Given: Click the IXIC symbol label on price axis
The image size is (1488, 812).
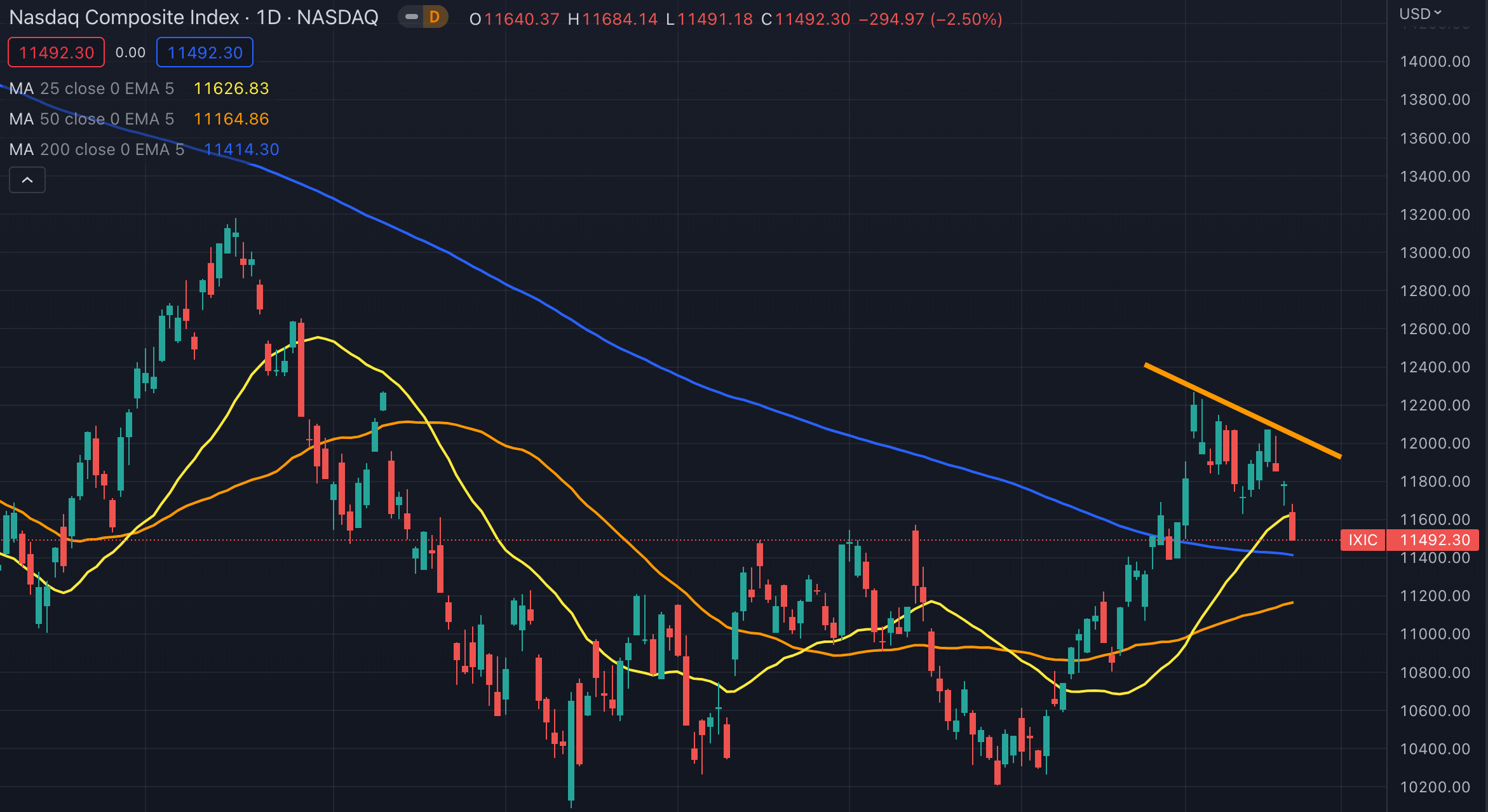Looking at the screenshot, I should tap(1362, 540).
